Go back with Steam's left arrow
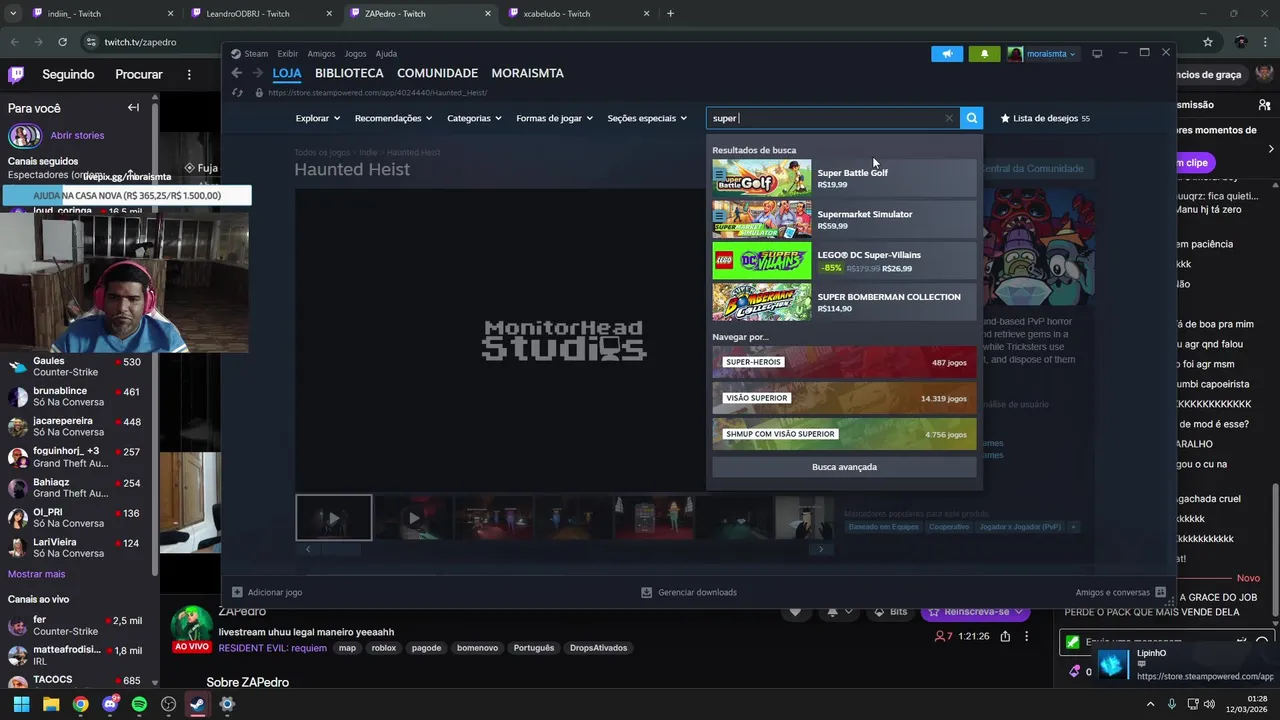 tap(237, 73)
